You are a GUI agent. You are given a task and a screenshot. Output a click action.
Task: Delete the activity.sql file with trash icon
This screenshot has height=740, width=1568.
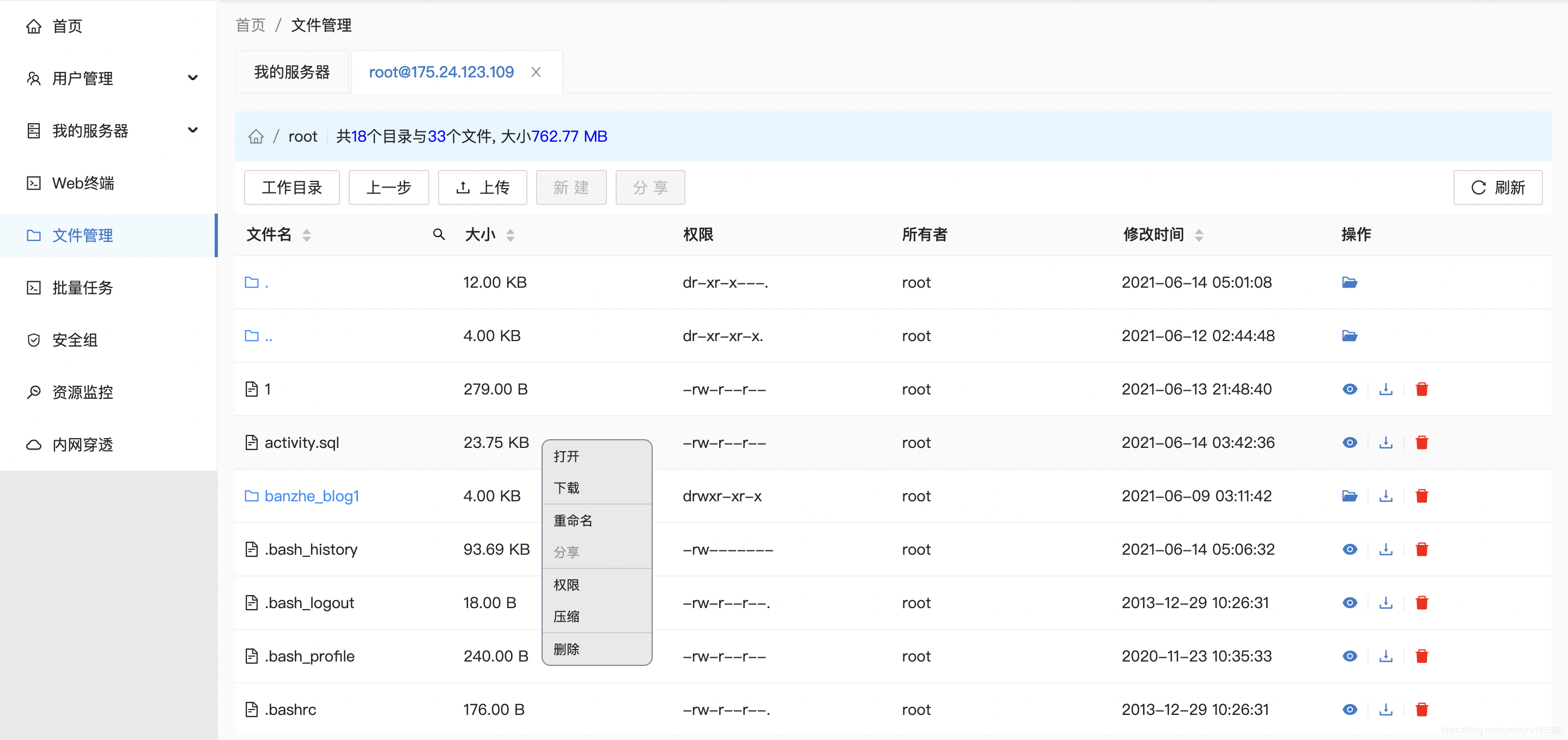(x=1421, y=443)
